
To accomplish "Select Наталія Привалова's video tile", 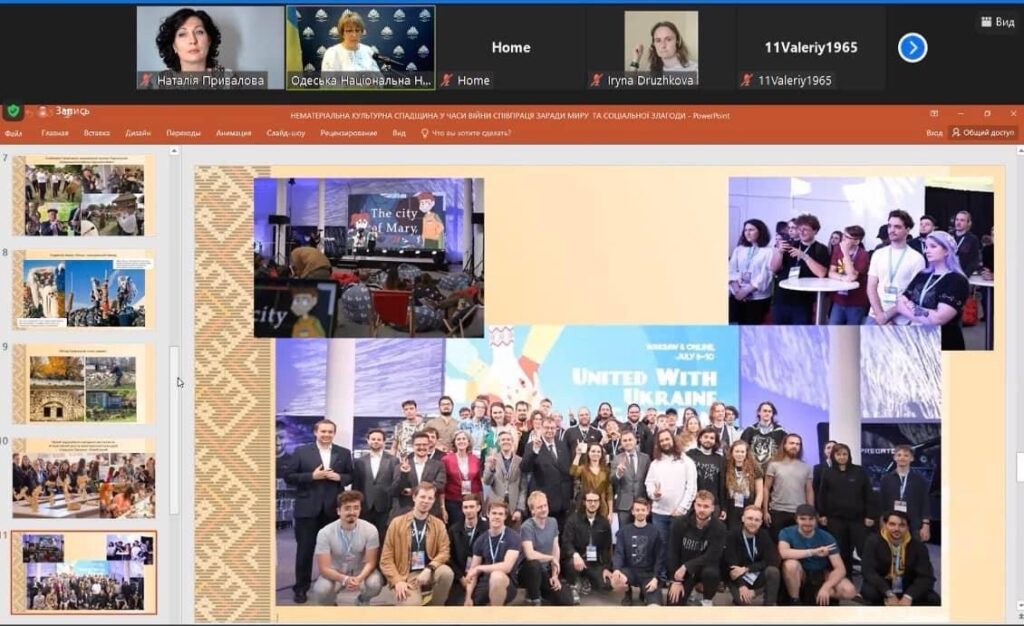I will click(210, 48).
